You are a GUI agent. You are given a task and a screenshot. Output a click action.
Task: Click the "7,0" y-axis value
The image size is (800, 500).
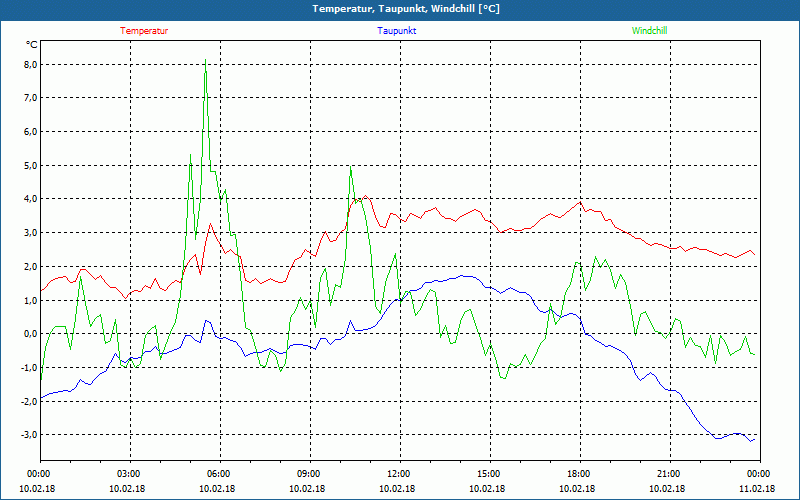pos(31,97)
